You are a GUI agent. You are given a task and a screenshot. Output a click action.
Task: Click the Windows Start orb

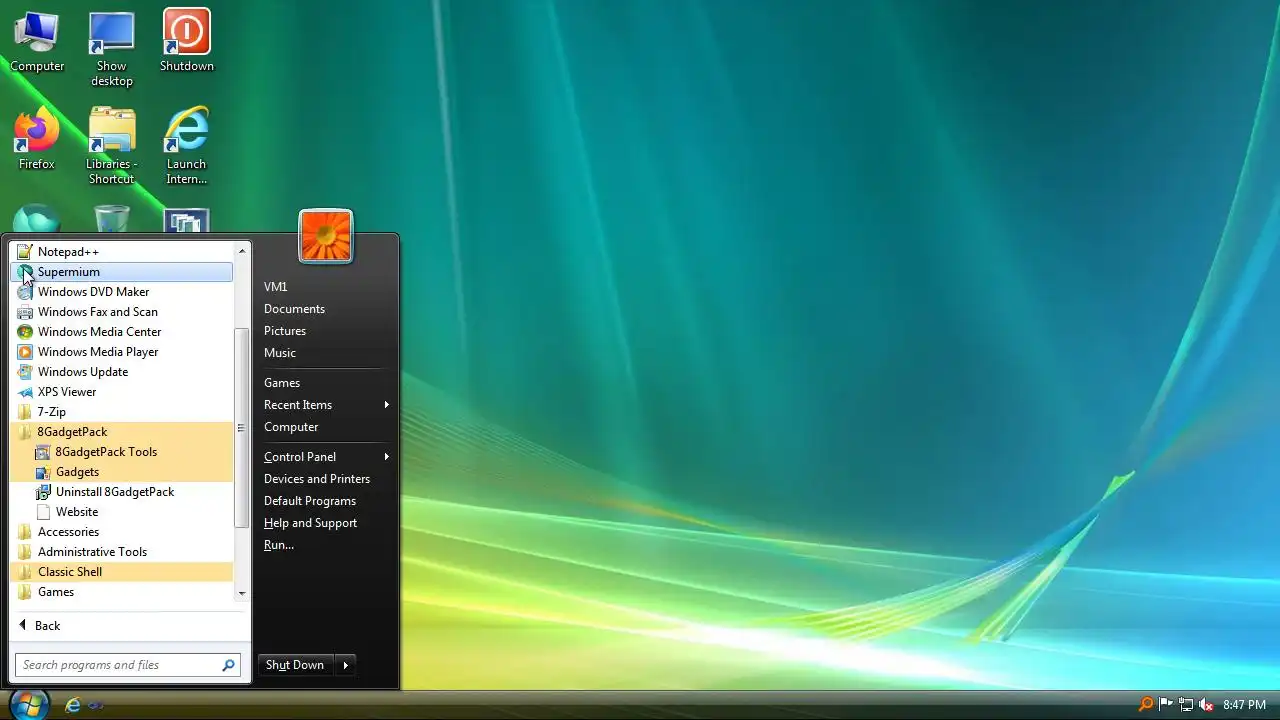point(29,704)
